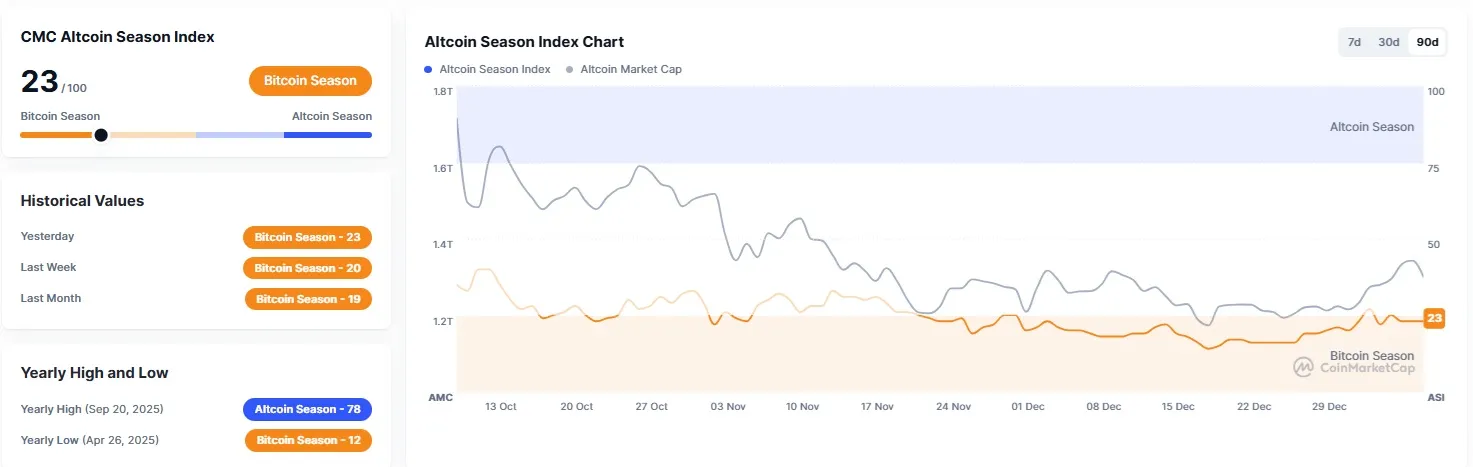Click the Last Week Bitcoin Season 20 pill
1473x467 pixels.
tap(307, 268)
